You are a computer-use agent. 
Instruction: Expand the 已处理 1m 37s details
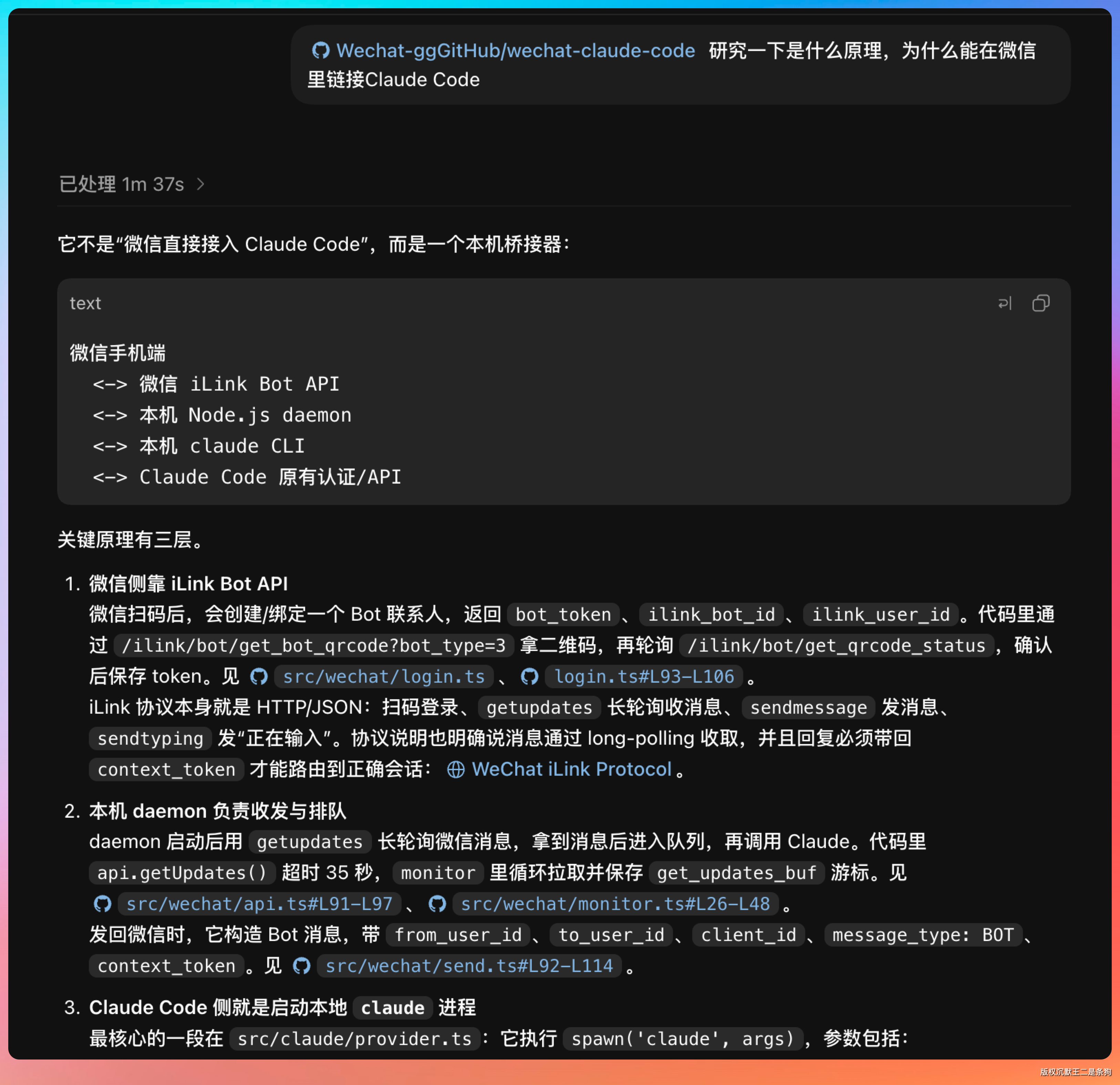(132, 184)
